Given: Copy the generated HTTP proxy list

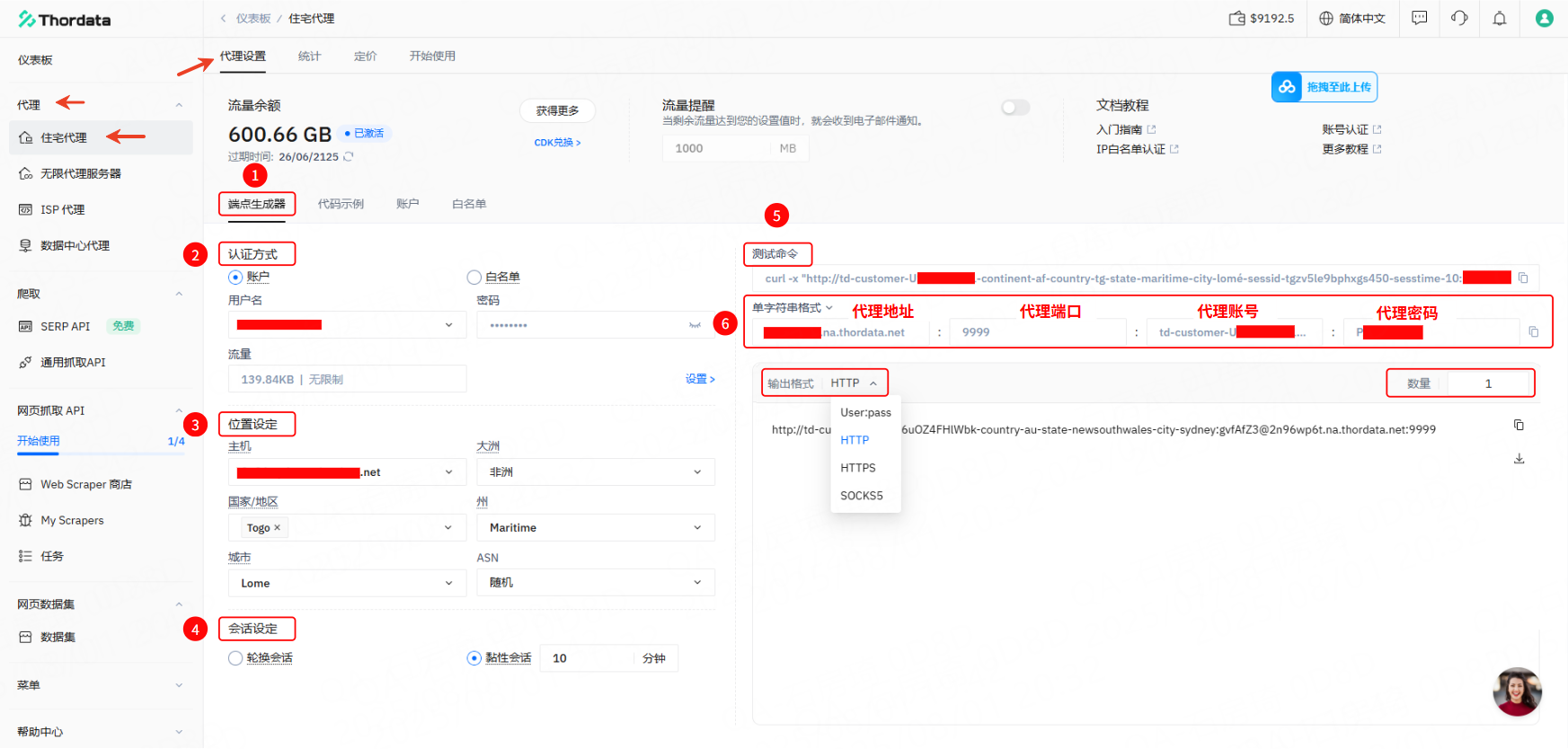Looking at the screenshot, I should 1519,425.
